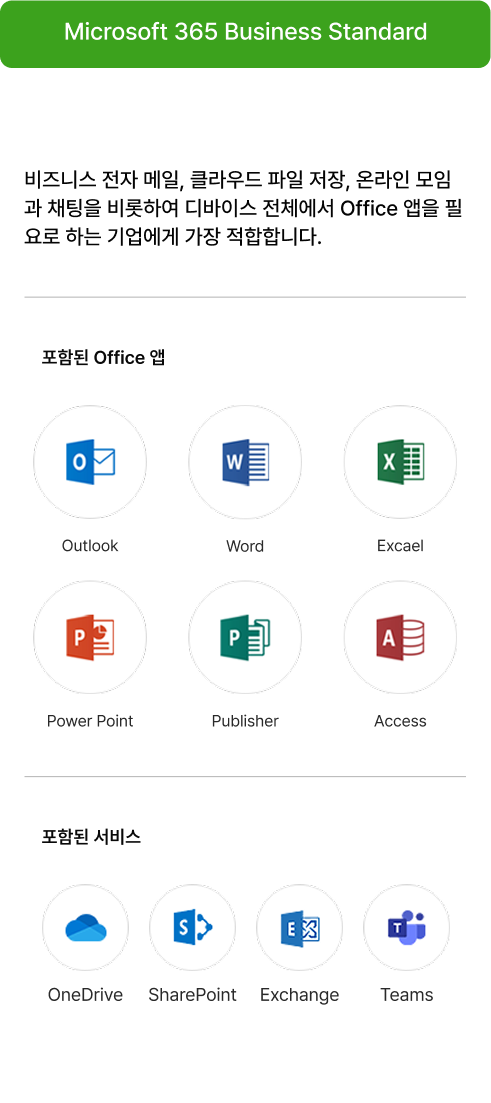Viewport: 491px width, 1103px height.
Task: Click the Microsoft 365 Business Standard header
Action: tap(246, 34)
